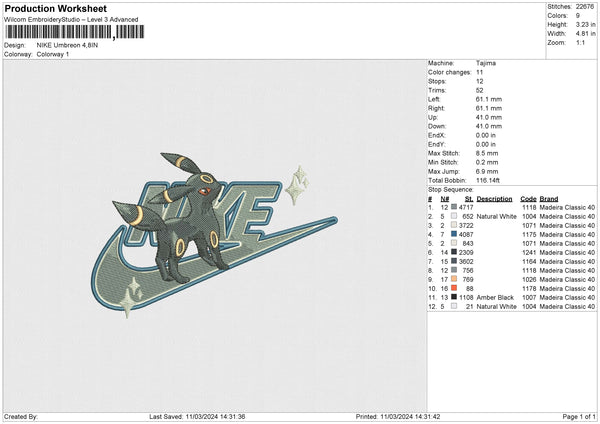
Task: Click the Max Jump value 6.9 mm
Action: pos(487,171)
